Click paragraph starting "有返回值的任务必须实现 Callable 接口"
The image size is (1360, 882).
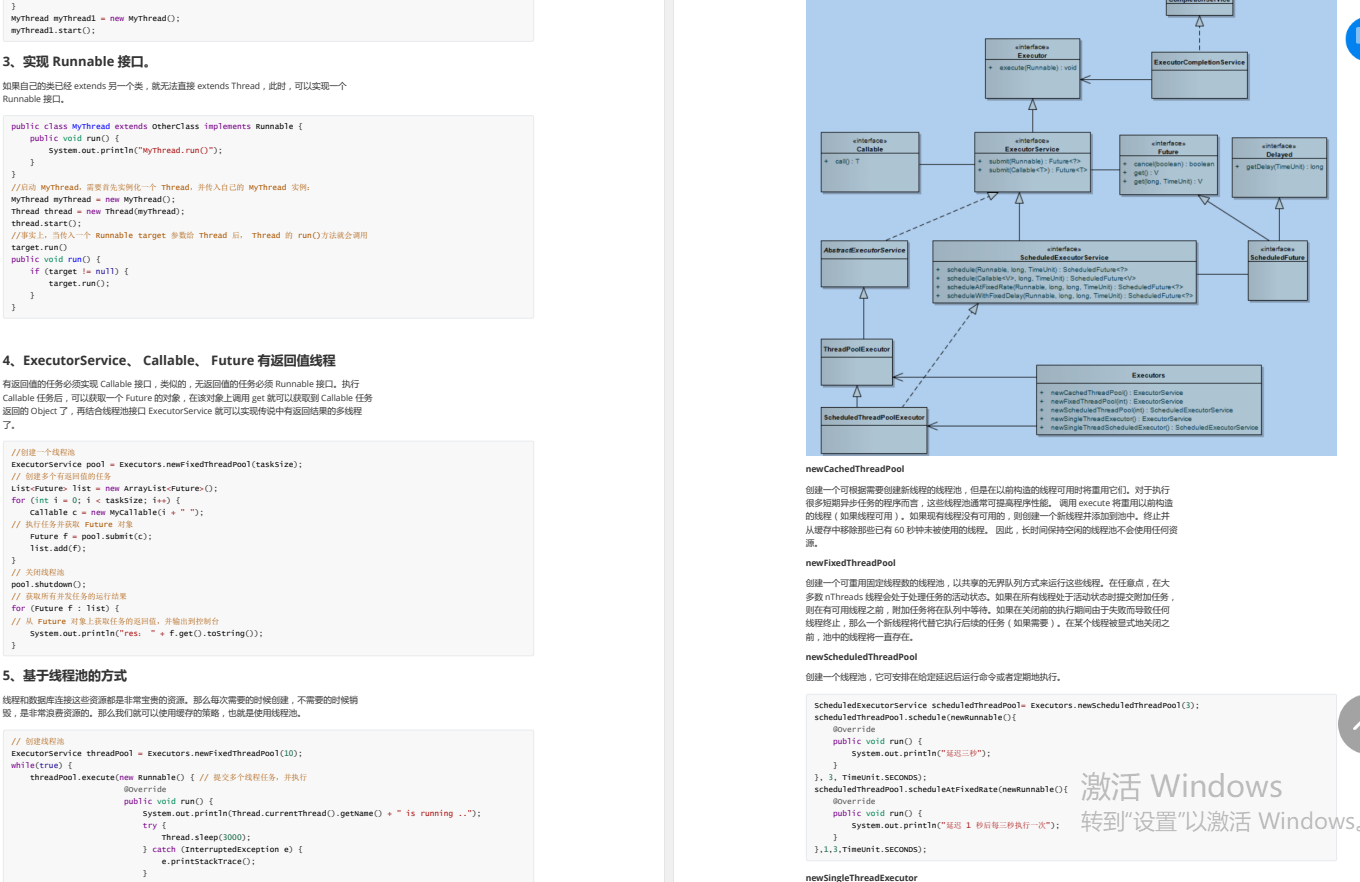tap(188, 404)
